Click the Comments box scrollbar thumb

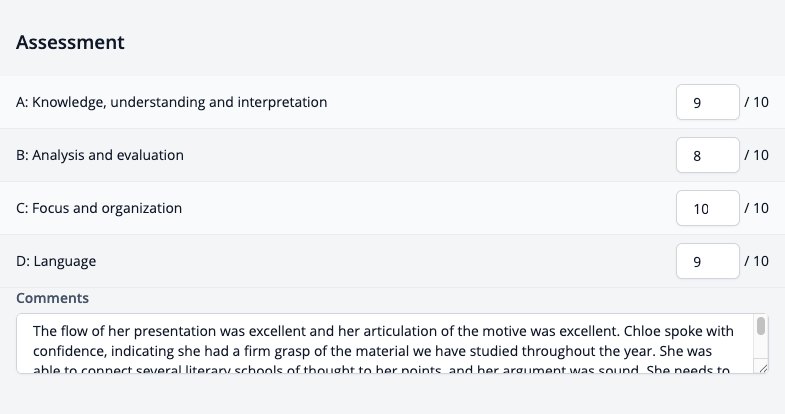[x=761, y=326]
